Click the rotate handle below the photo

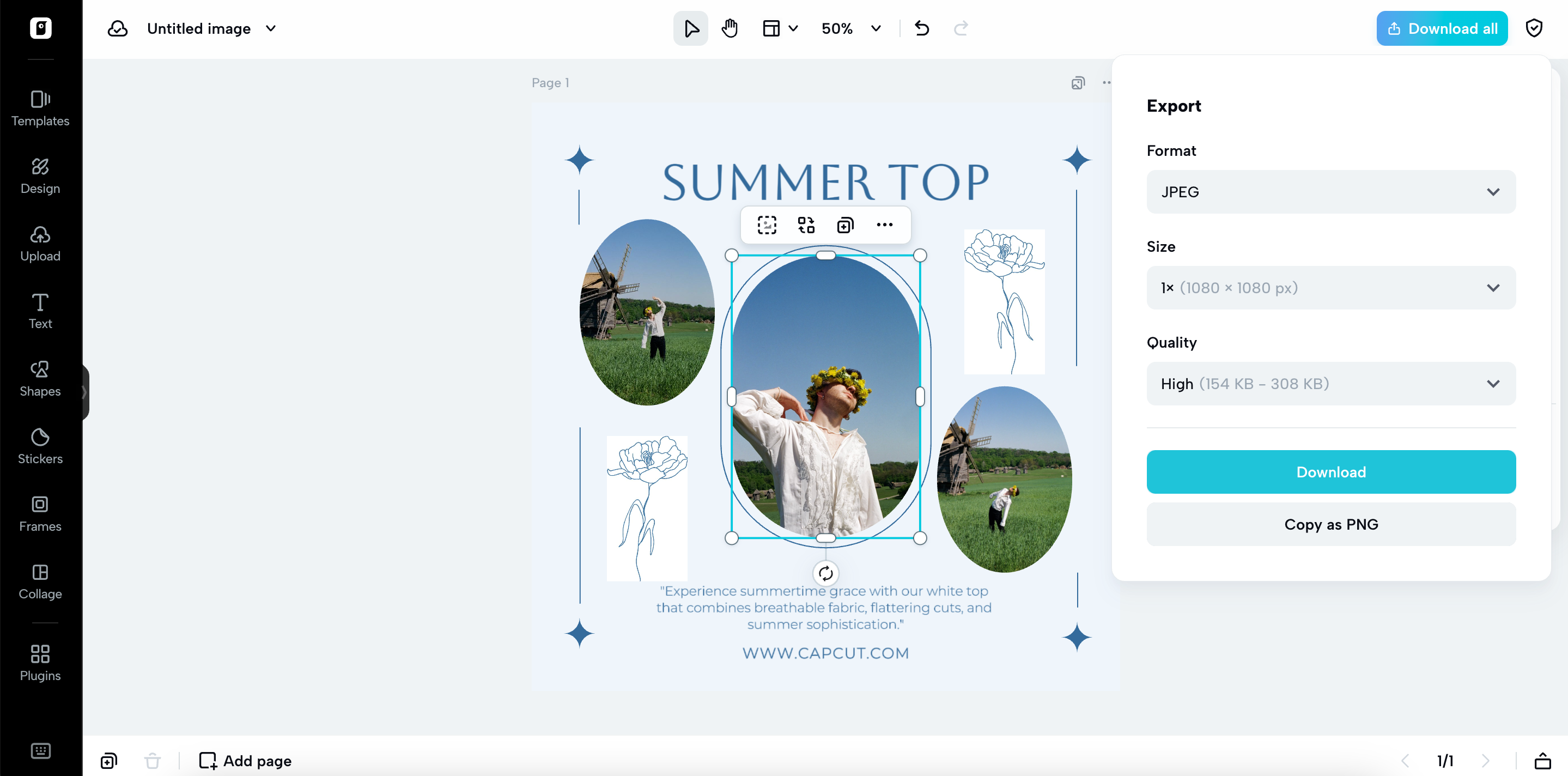(x=825, y=573)
